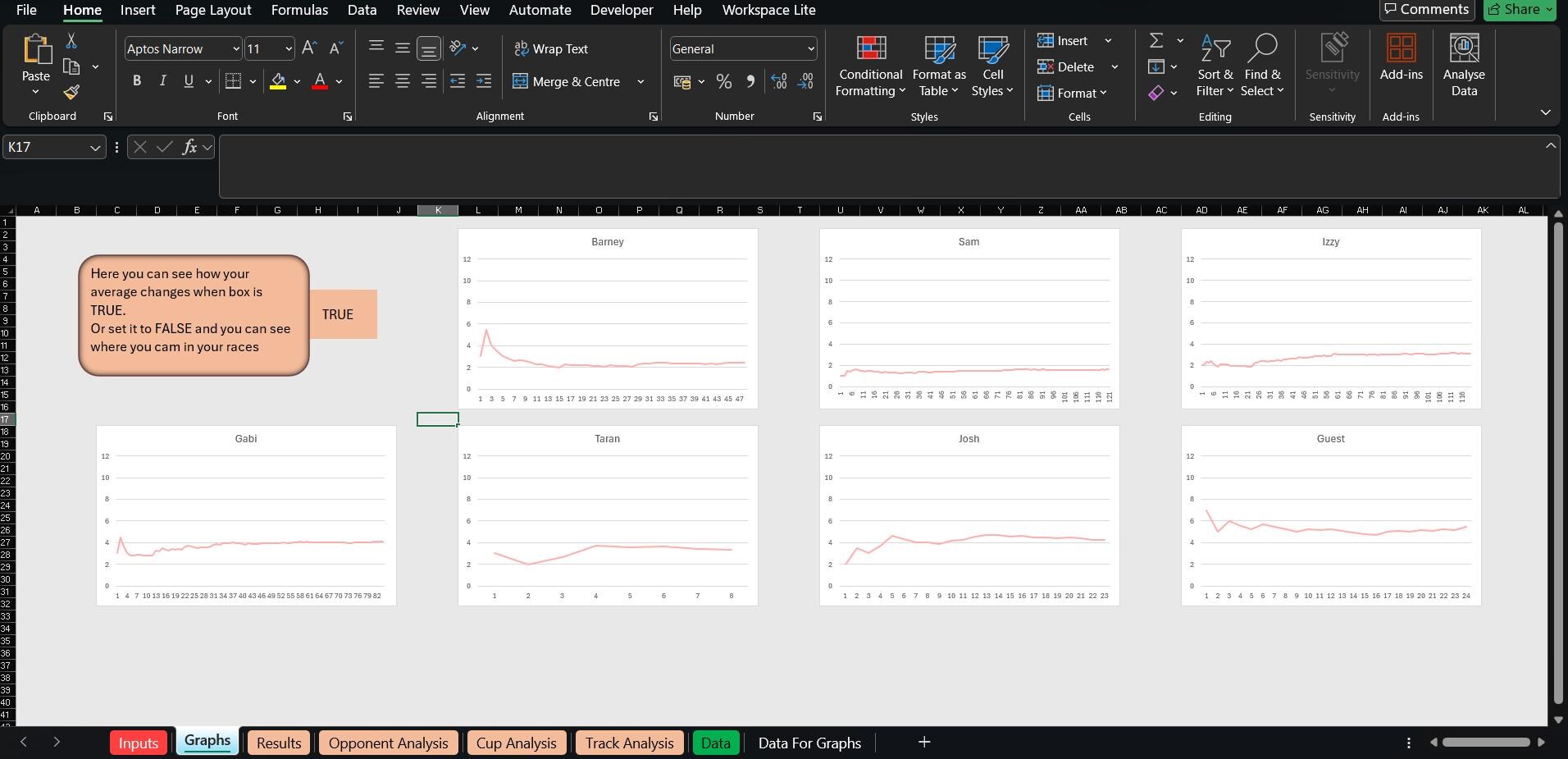Switch to the Formulas ribbon tab
This screenshot has width=1568, height=759.
click(299, 10)
